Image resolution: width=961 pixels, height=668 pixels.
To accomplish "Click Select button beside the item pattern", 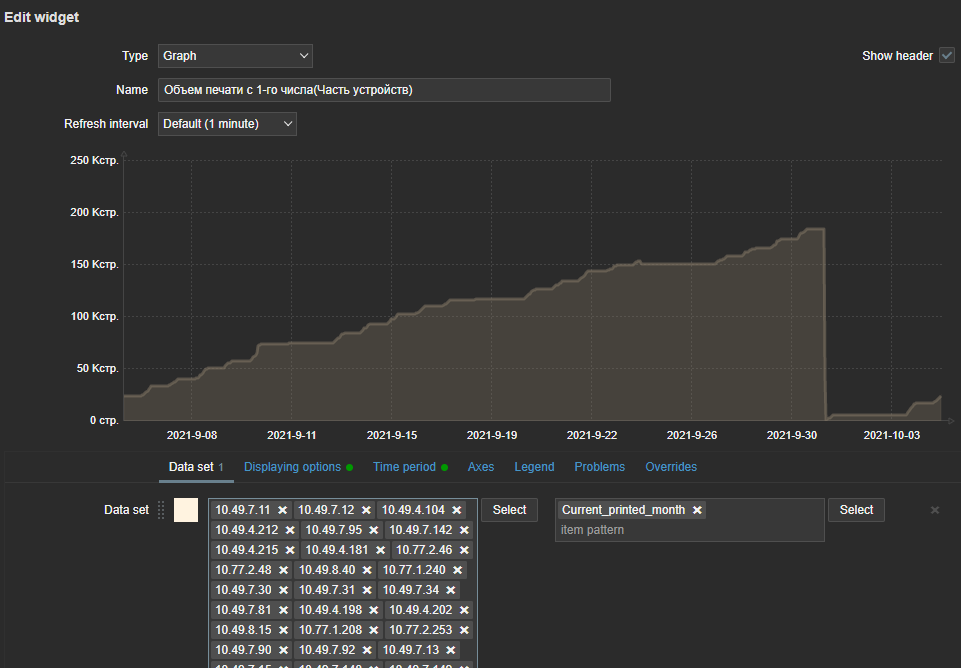I will 856,510.
